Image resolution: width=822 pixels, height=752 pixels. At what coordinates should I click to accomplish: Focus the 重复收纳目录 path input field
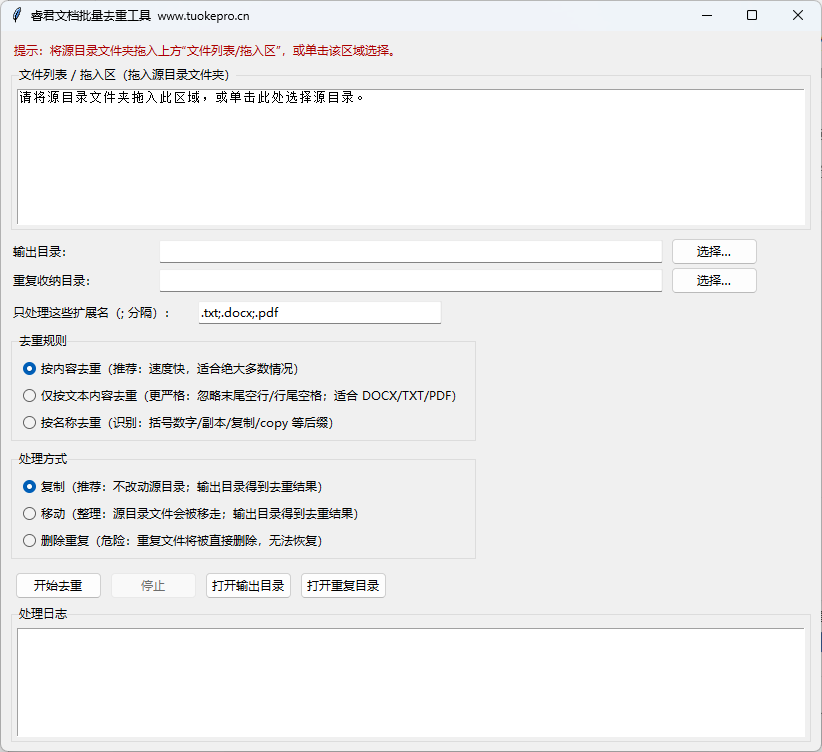410,281
